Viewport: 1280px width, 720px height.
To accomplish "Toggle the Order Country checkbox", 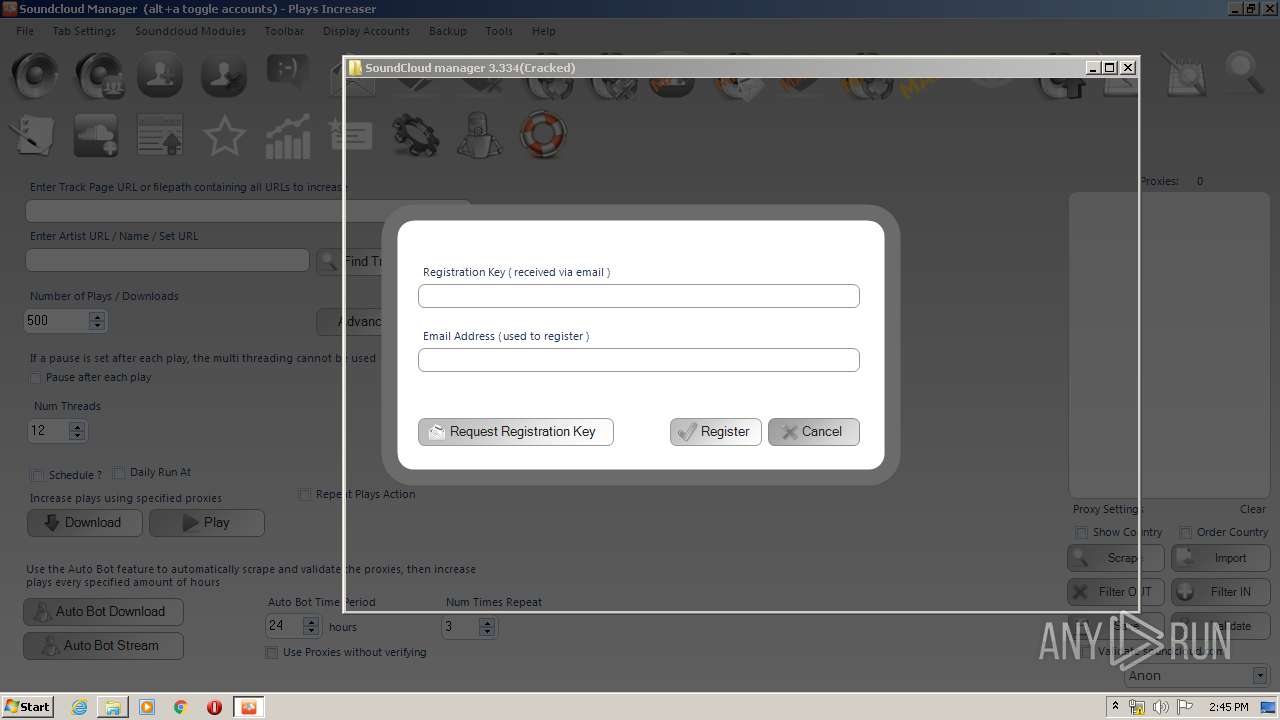I will [x=1185, y=532].
